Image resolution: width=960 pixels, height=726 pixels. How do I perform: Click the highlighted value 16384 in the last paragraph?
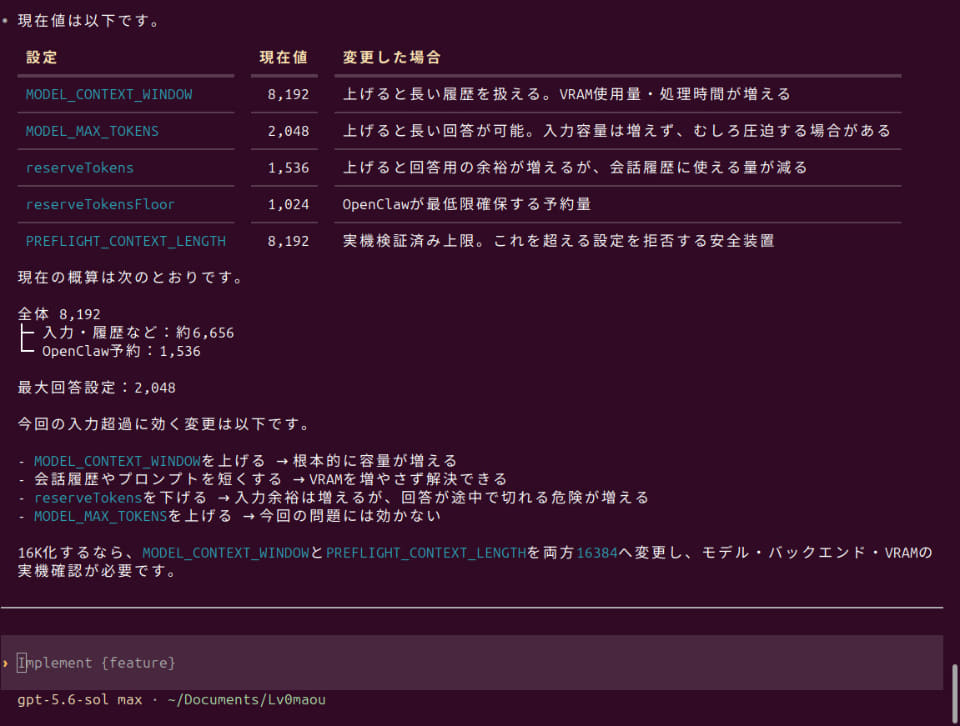597,553
